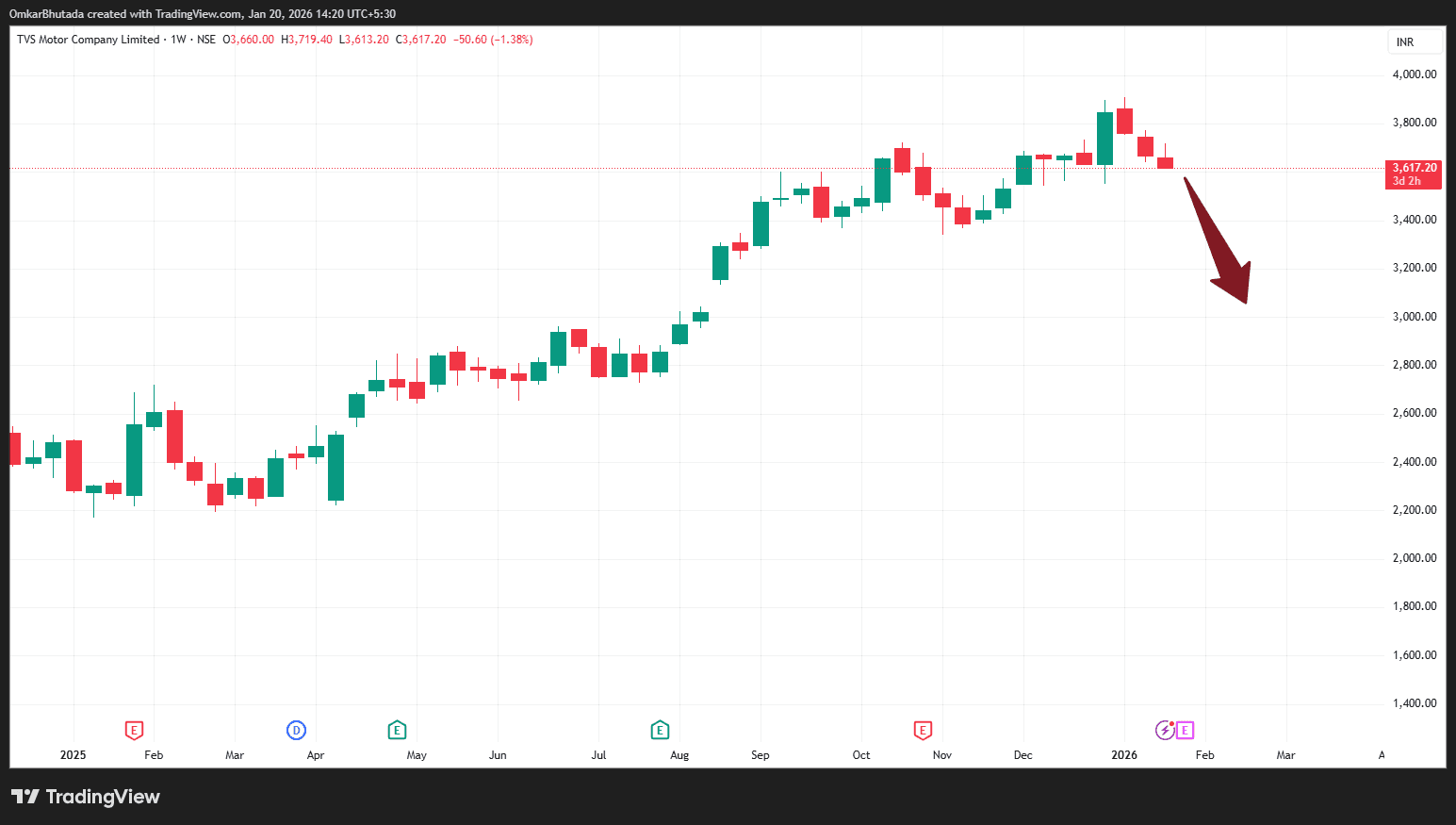The width and height of the screenshot is (1456, 825).
Task: Click the 2,800.00 price axis label
Action: click(1415, 365)
